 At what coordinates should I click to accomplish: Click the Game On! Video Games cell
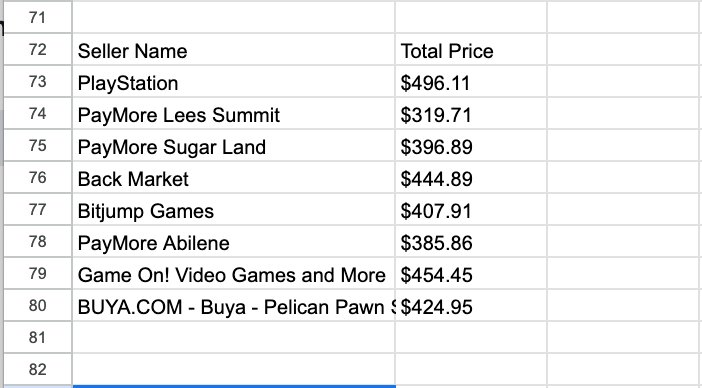point(233,274)
